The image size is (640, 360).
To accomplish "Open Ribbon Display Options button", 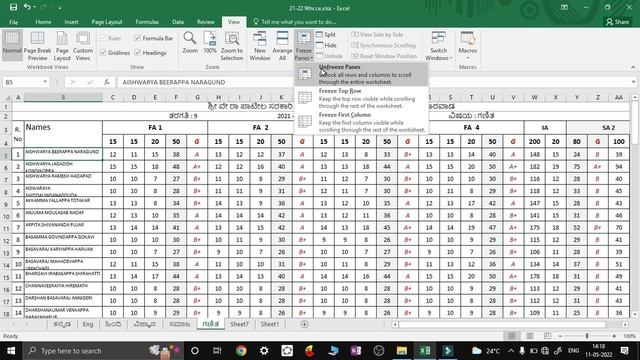I will [564, 7].
